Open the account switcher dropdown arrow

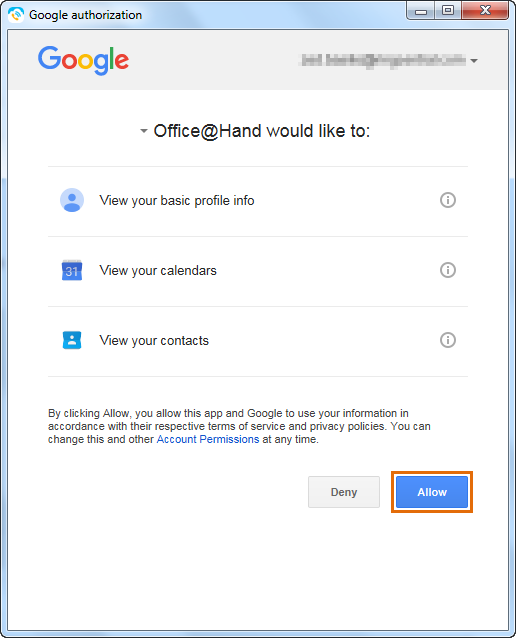click(x=474, y=61)
